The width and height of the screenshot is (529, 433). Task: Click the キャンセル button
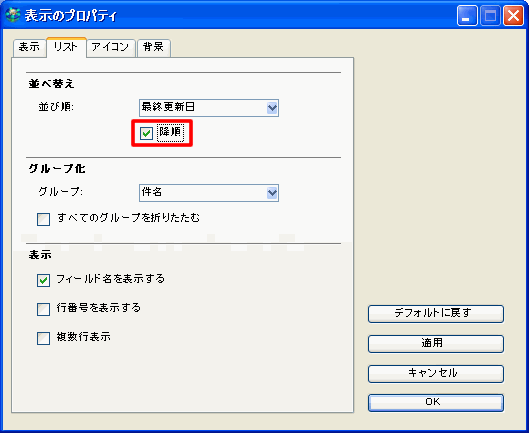[x=436, y=374]
